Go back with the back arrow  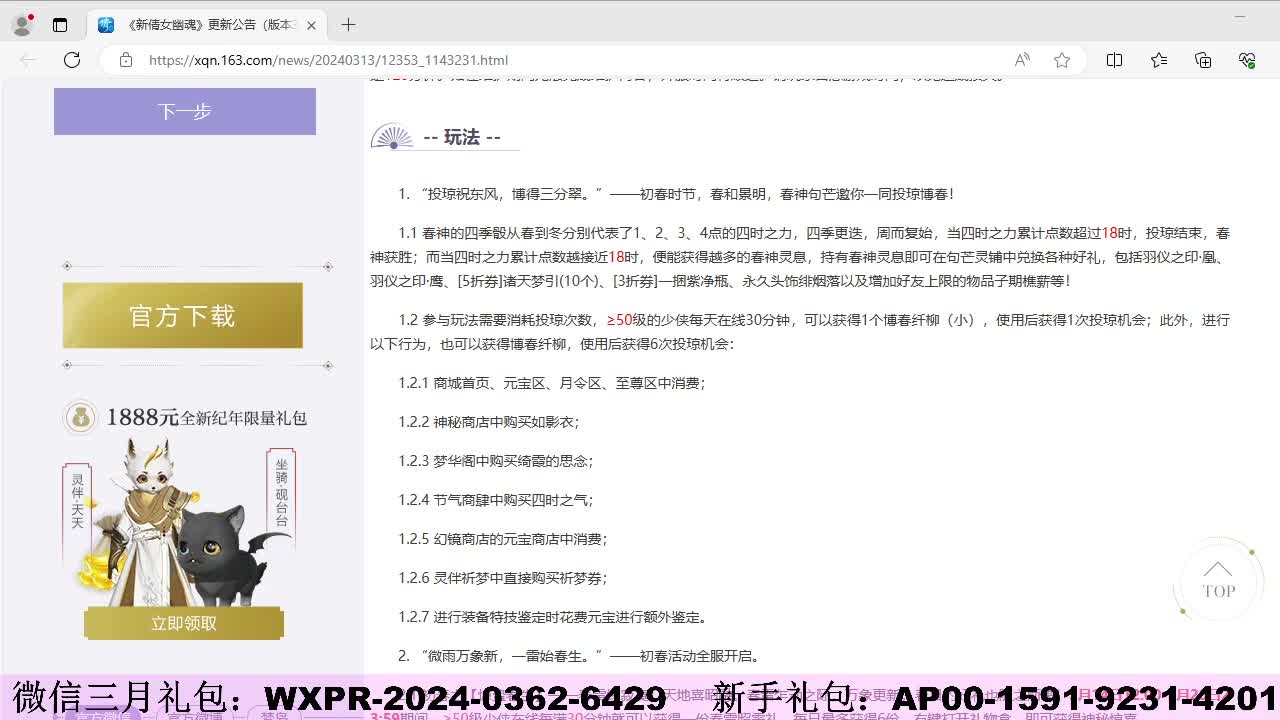point(28,60)
